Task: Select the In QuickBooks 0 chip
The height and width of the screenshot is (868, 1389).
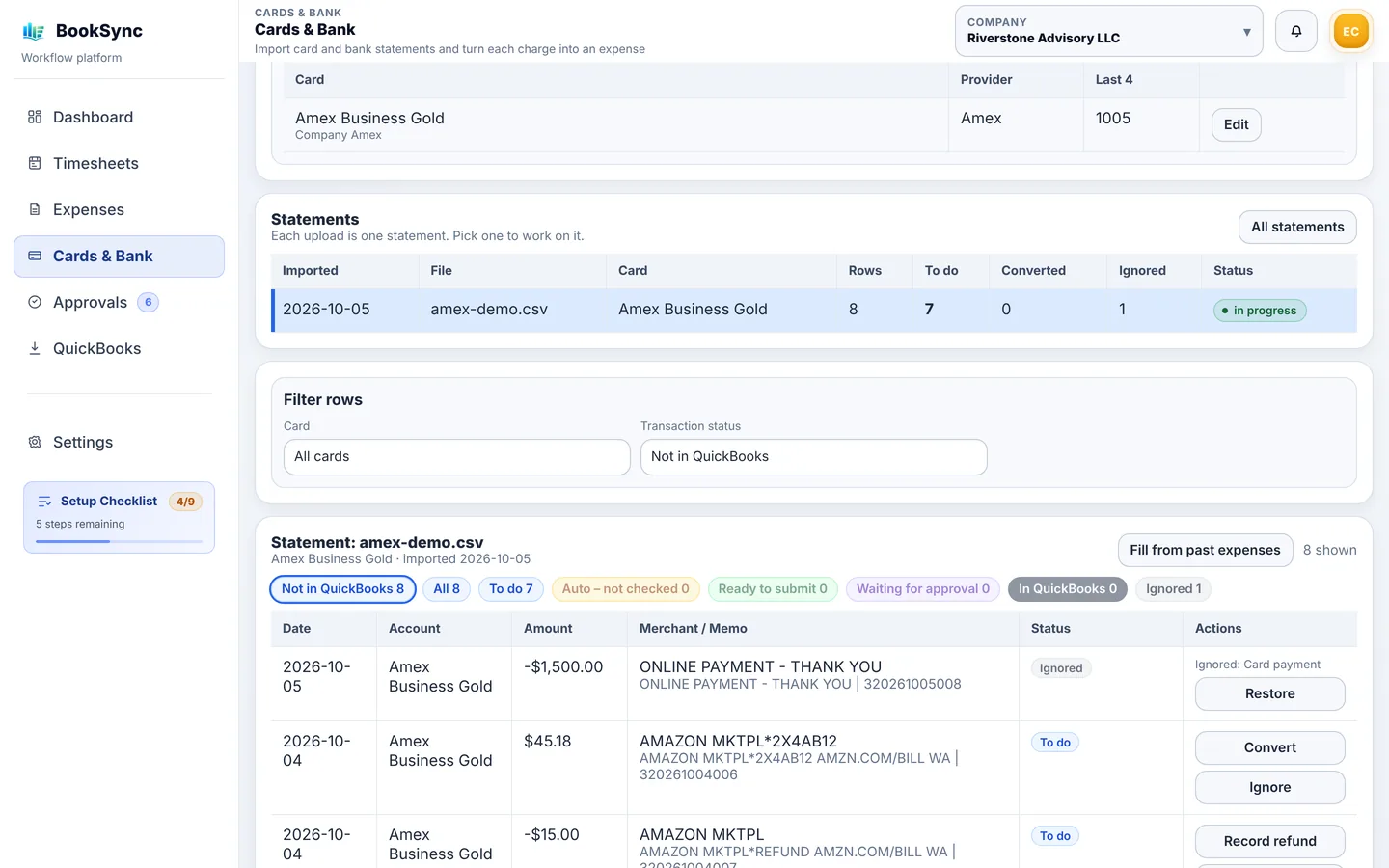Action: [1068, 589]
